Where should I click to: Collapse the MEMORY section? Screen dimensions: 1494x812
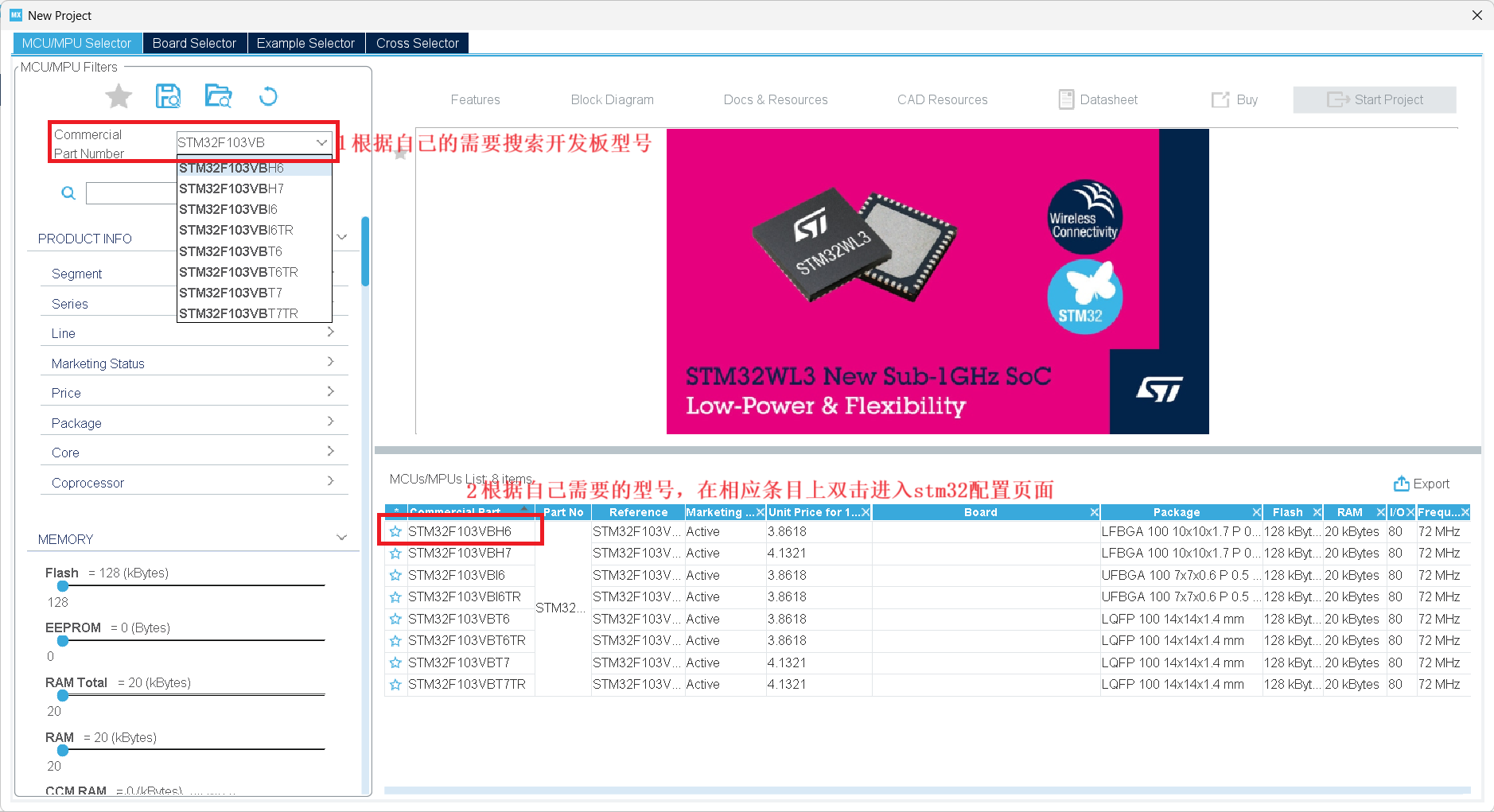[342, 538]
